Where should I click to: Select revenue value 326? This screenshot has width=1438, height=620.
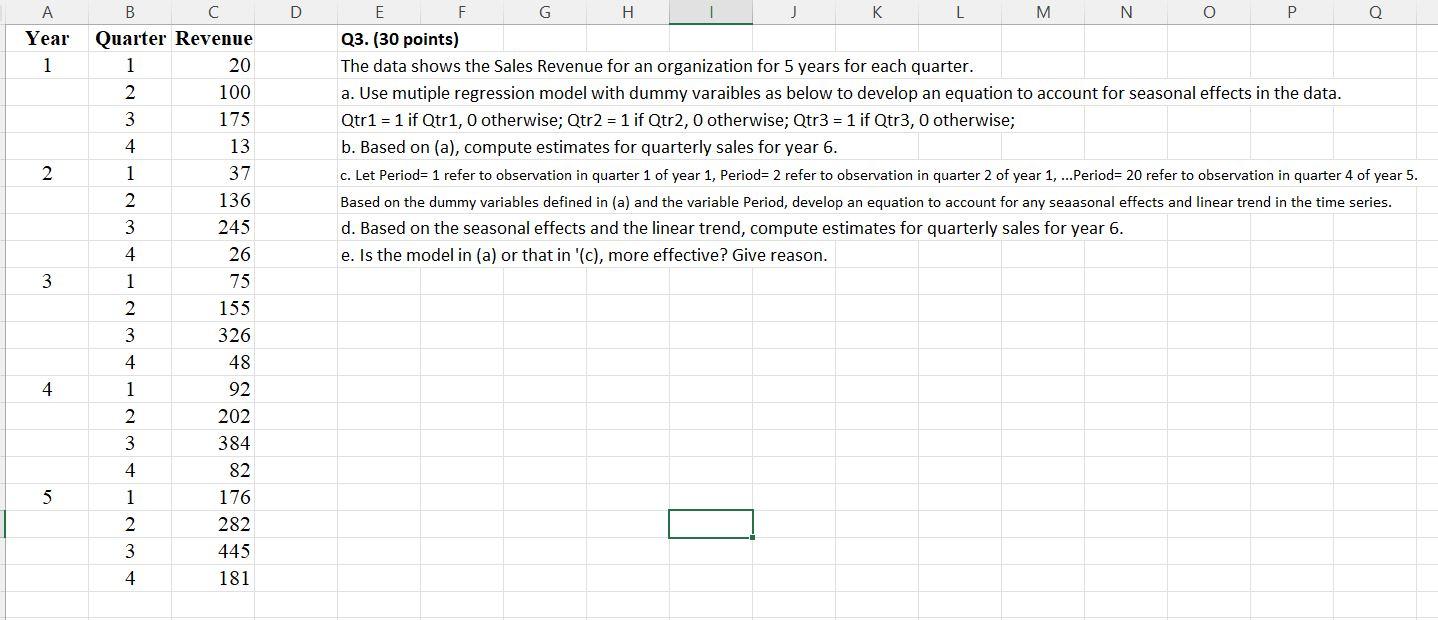[x=213, y=335]
